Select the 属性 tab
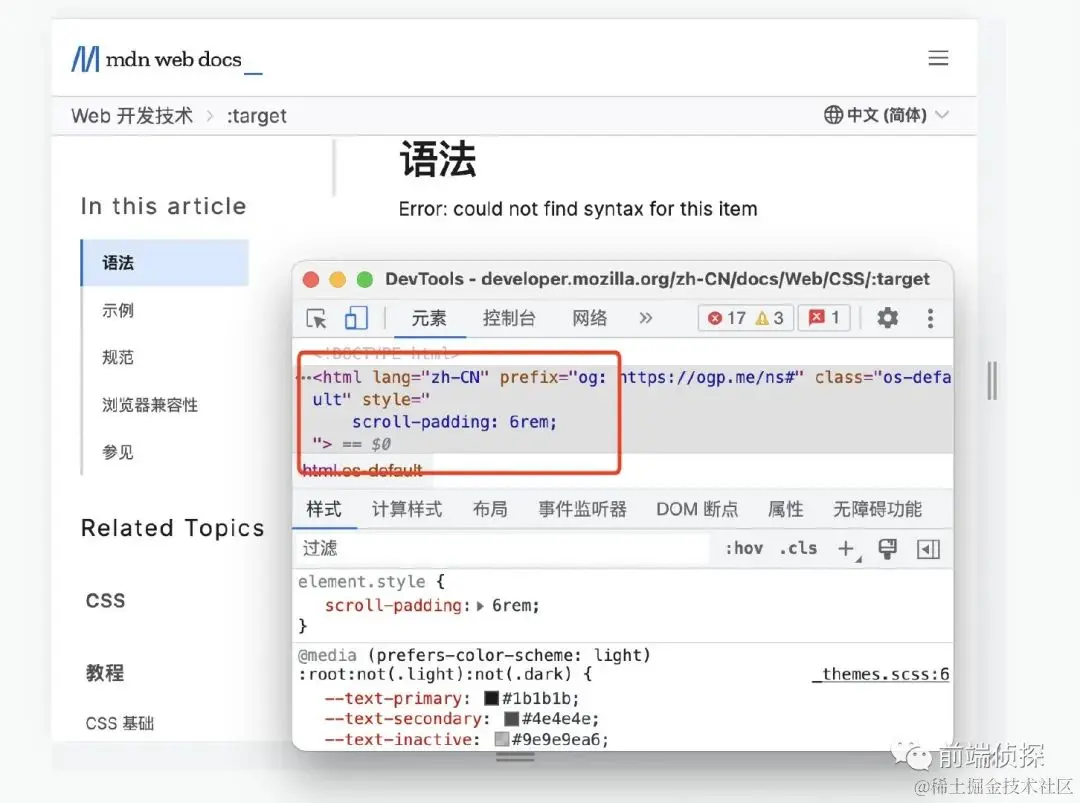The image size is (1080, 803). (786, 510)
